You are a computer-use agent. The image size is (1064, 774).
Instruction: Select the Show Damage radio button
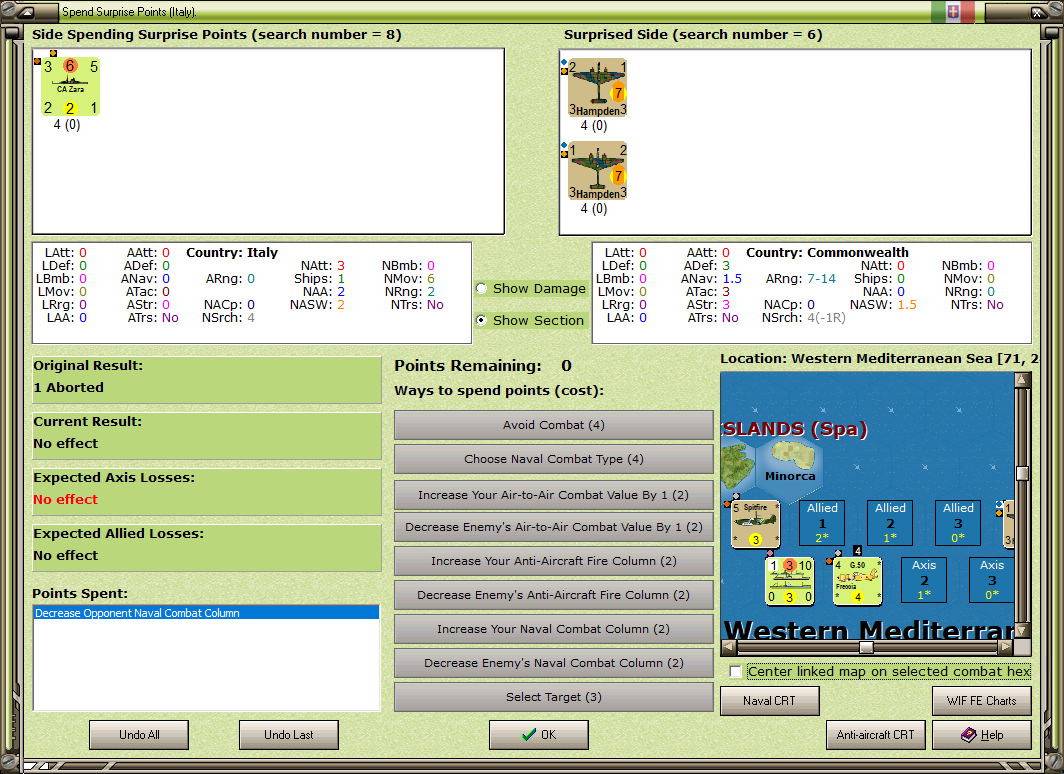(481, 288)
